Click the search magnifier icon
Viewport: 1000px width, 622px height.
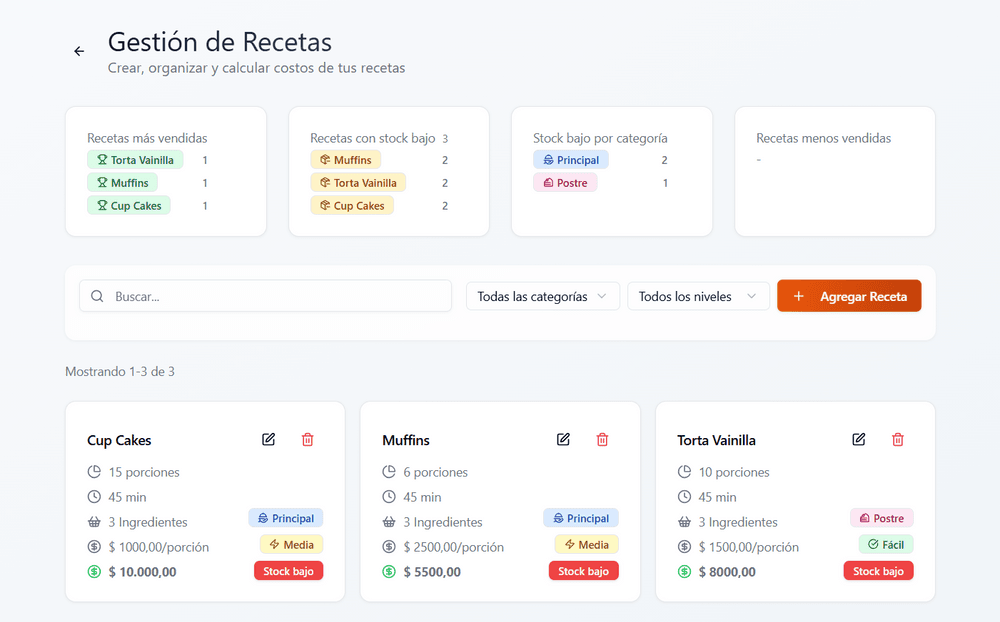(97, 296)
